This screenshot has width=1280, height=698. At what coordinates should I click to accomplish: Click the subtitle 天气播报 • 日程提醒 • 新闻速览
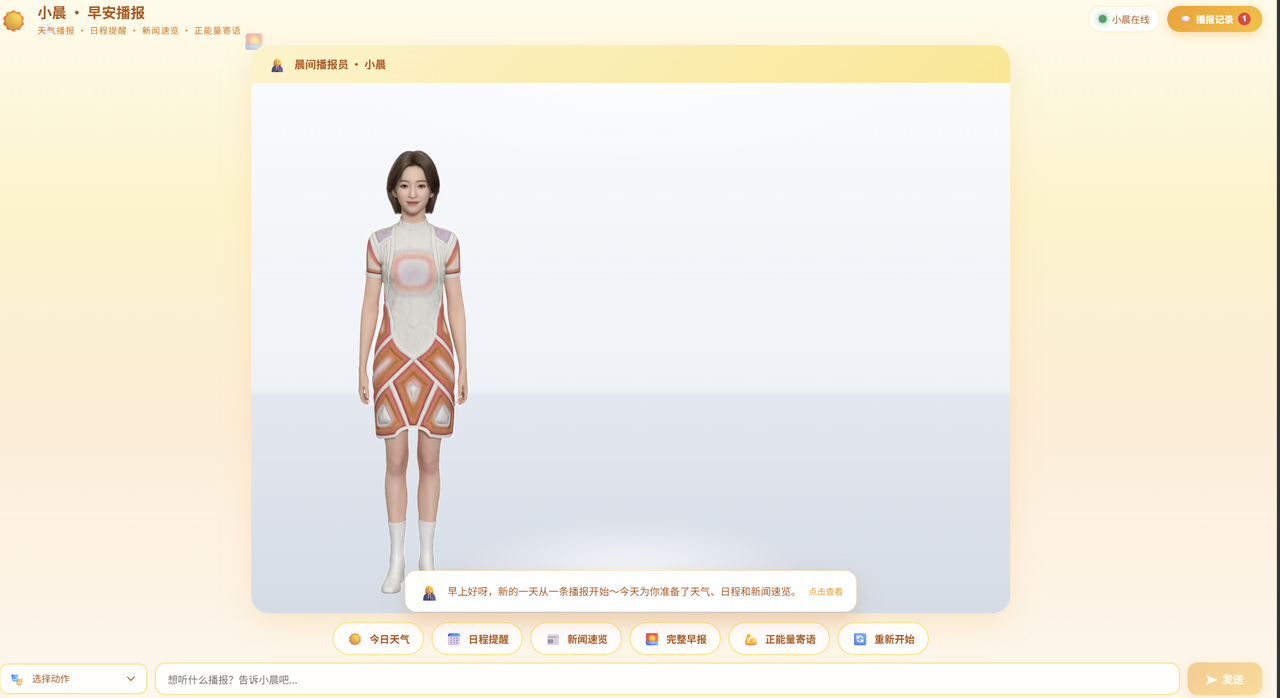pyautogui.click(x=139, y=31)
